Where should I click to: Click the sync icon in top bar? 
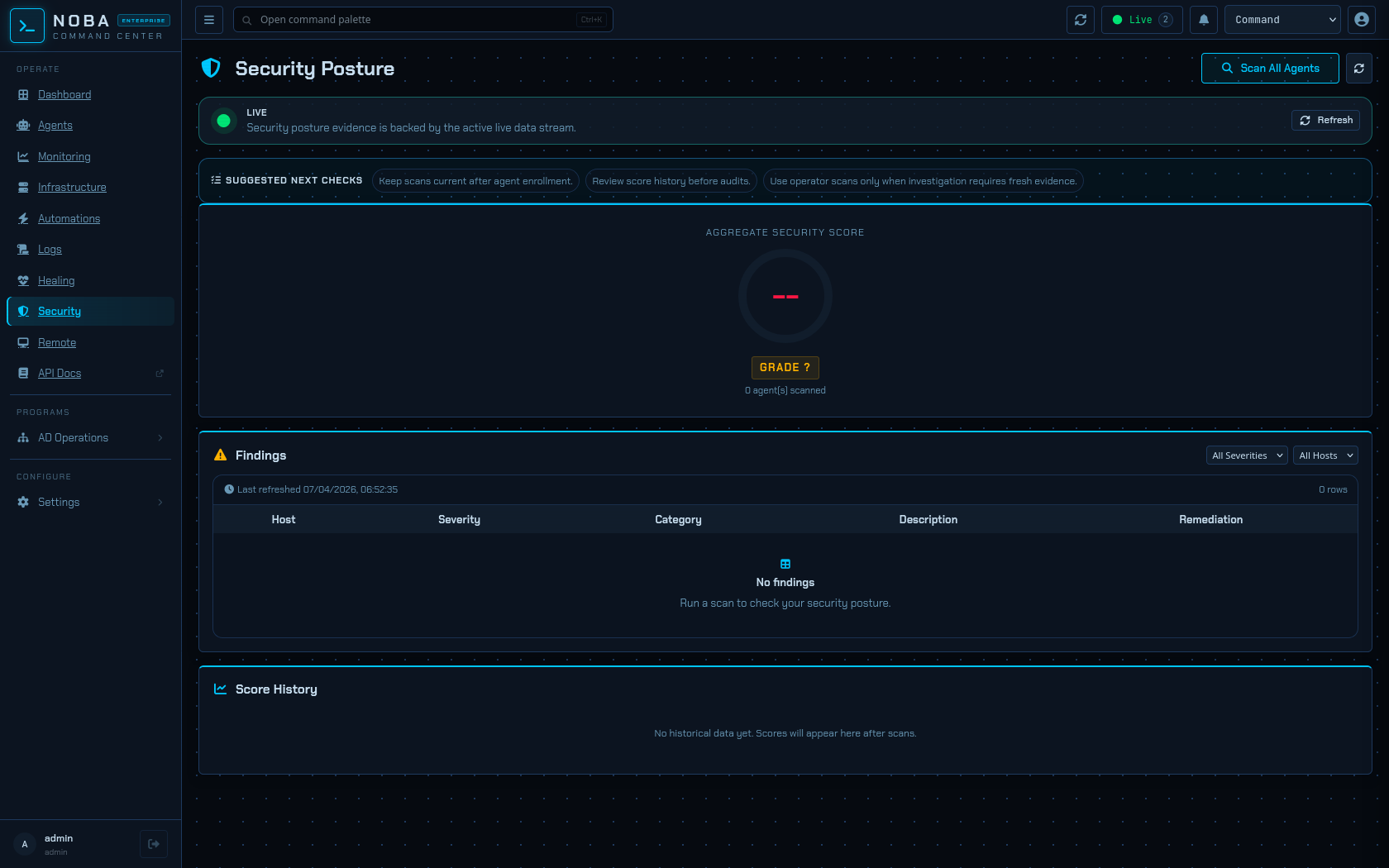(x=1081, y=20)
